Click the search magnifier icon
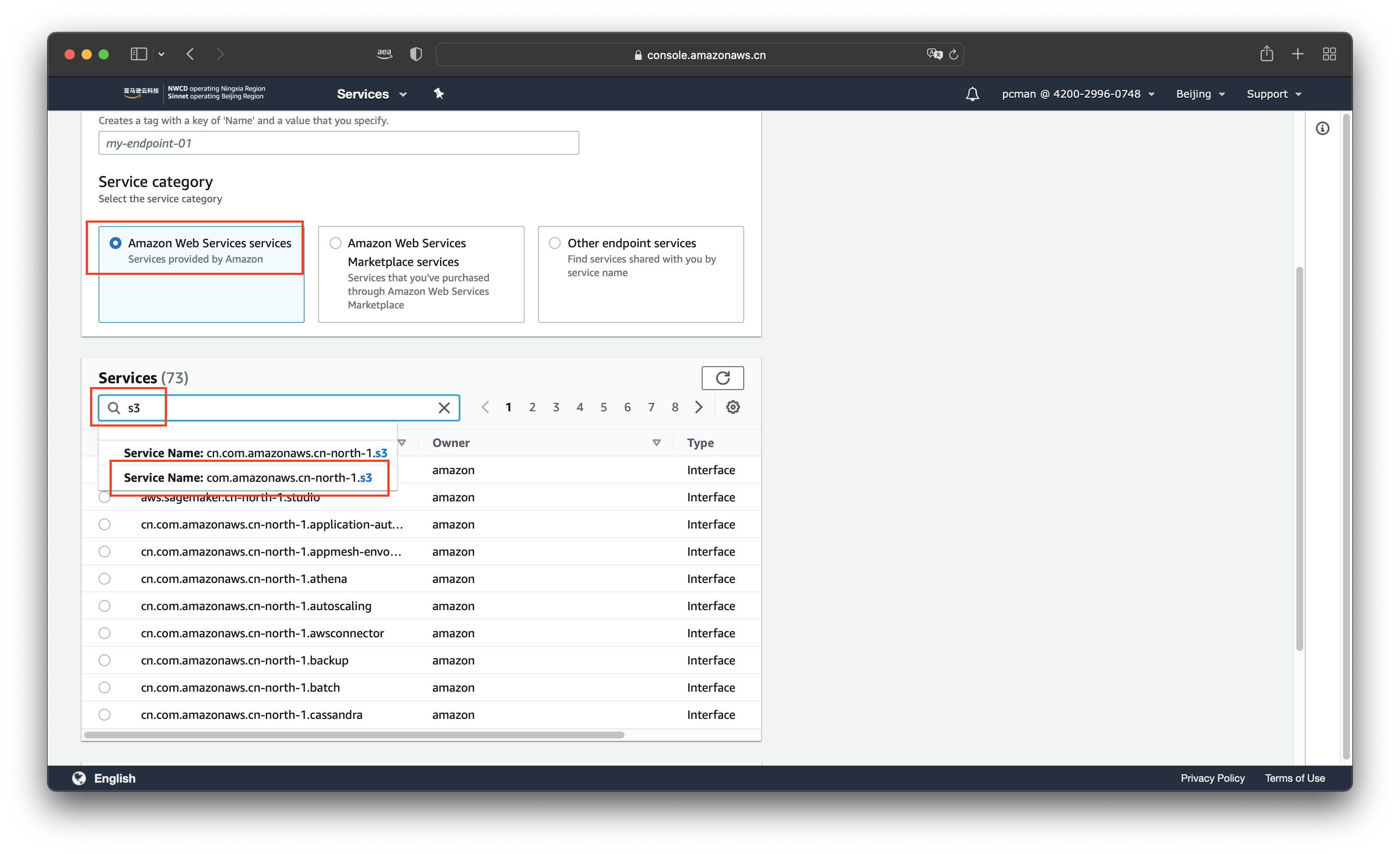This screenshot has width=1400, height=854. click(114, 407)
